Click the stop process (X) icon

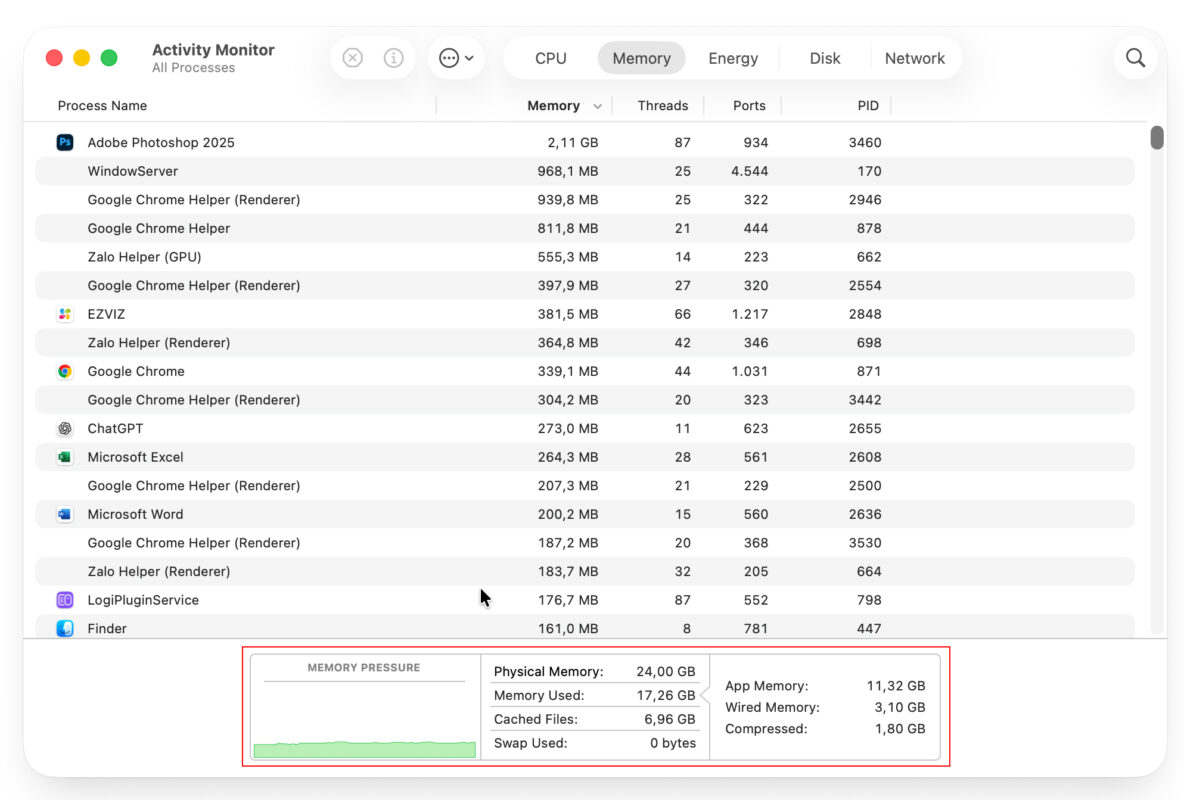click(352, 57)
